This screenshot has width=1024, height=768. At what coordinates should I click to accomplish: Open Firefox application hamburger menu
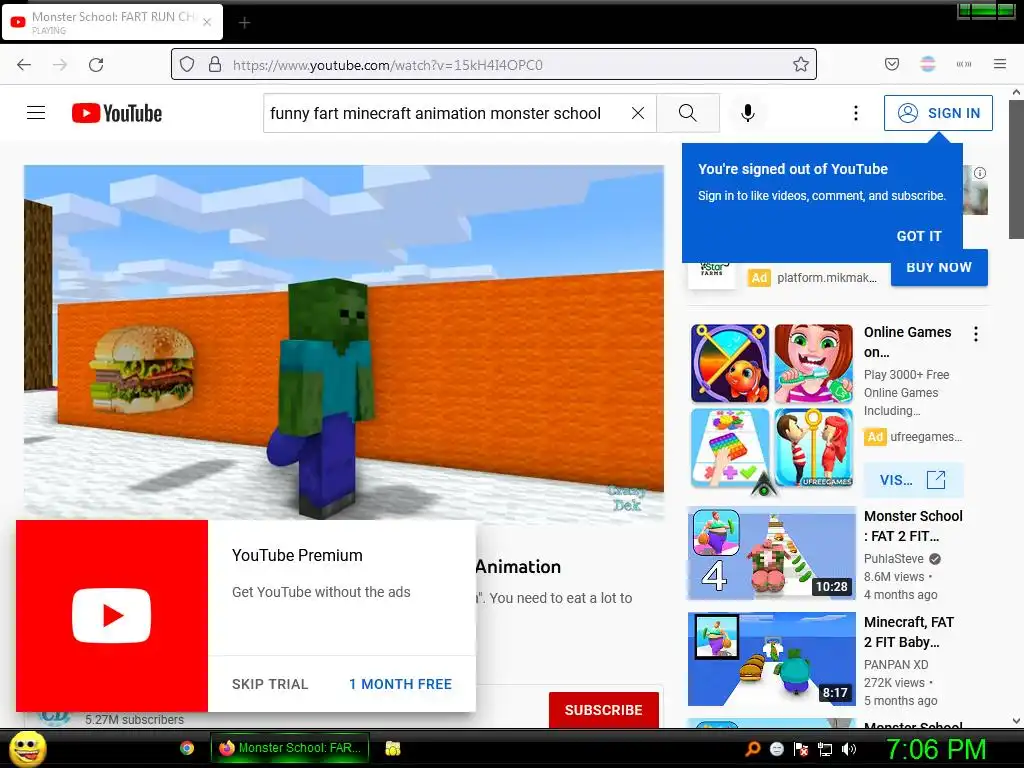1000,64
